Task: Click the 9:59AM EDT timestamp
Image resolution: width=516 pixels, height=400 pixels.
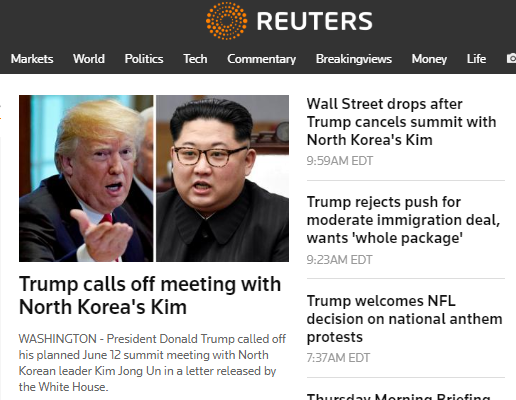Action: pos(340,161)
